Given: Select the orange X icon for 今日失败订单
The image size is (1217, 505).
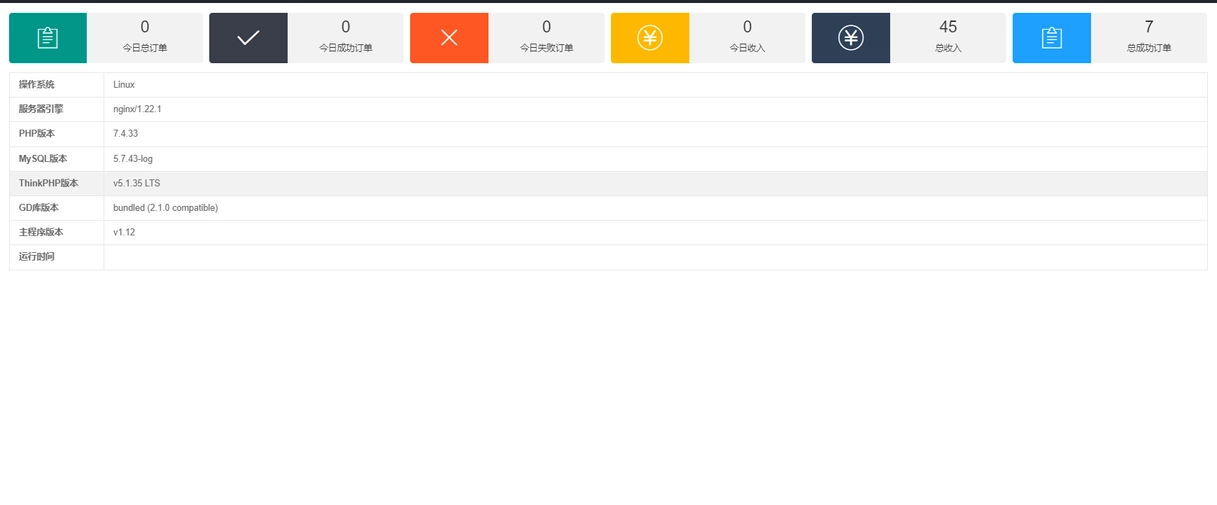Looking at the screenshot, I should coord(449,38).
